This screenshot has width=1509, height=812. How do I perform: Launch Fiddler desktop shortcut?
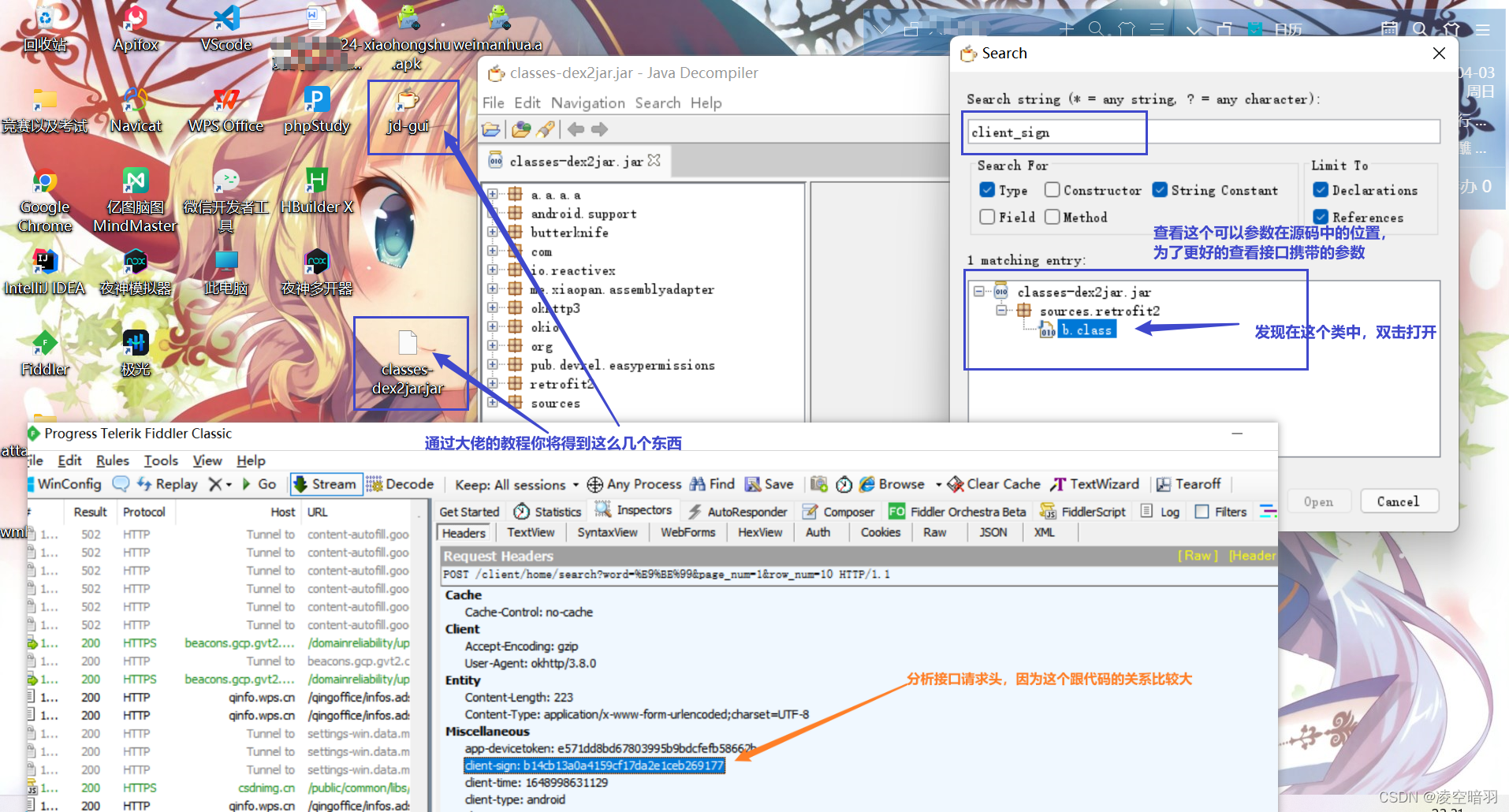click(45, 353)
